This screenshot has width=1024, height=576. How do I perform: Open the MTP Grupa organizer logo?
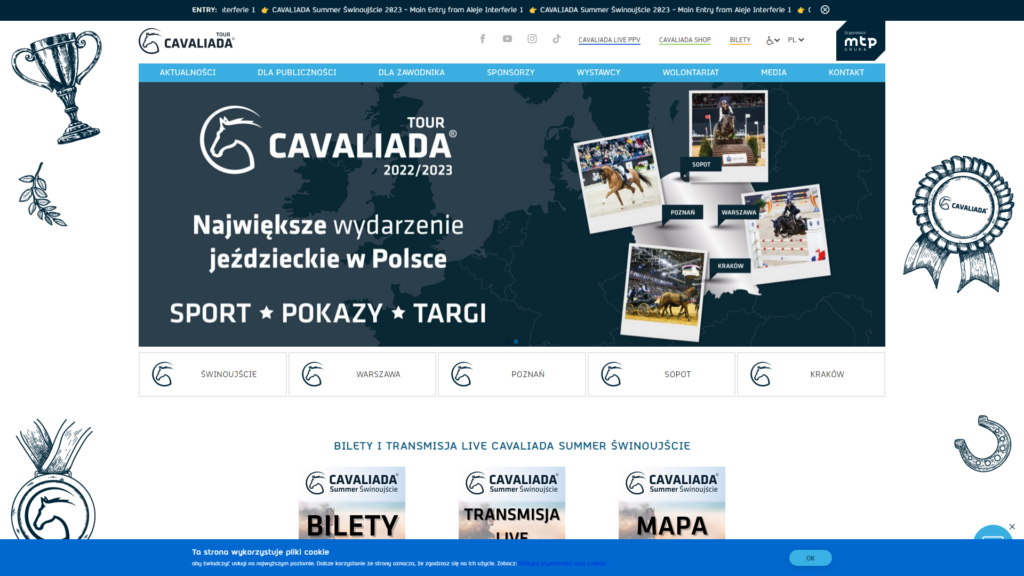point(860,41)
